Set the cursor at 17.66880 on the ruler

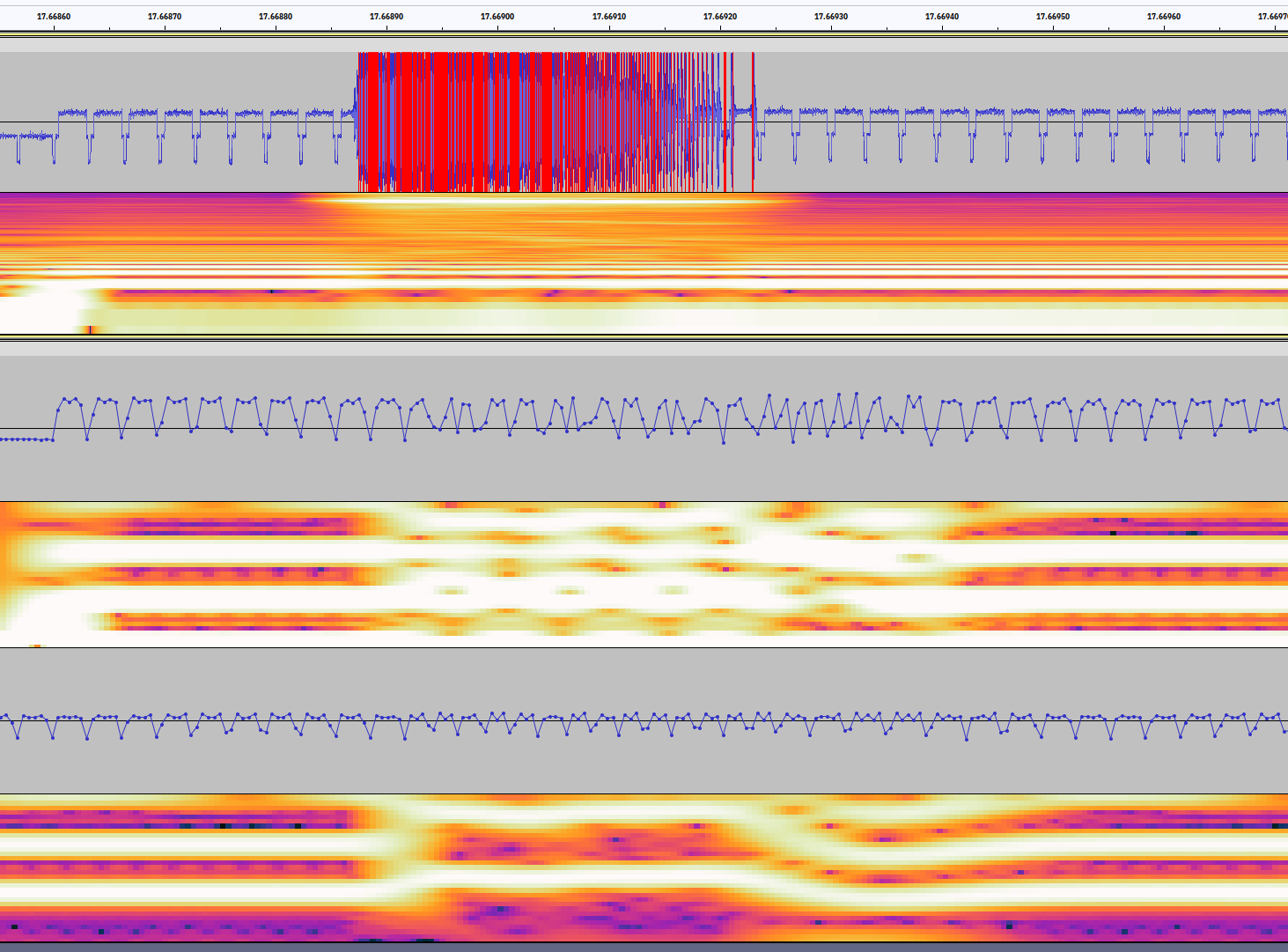[276, 17]
